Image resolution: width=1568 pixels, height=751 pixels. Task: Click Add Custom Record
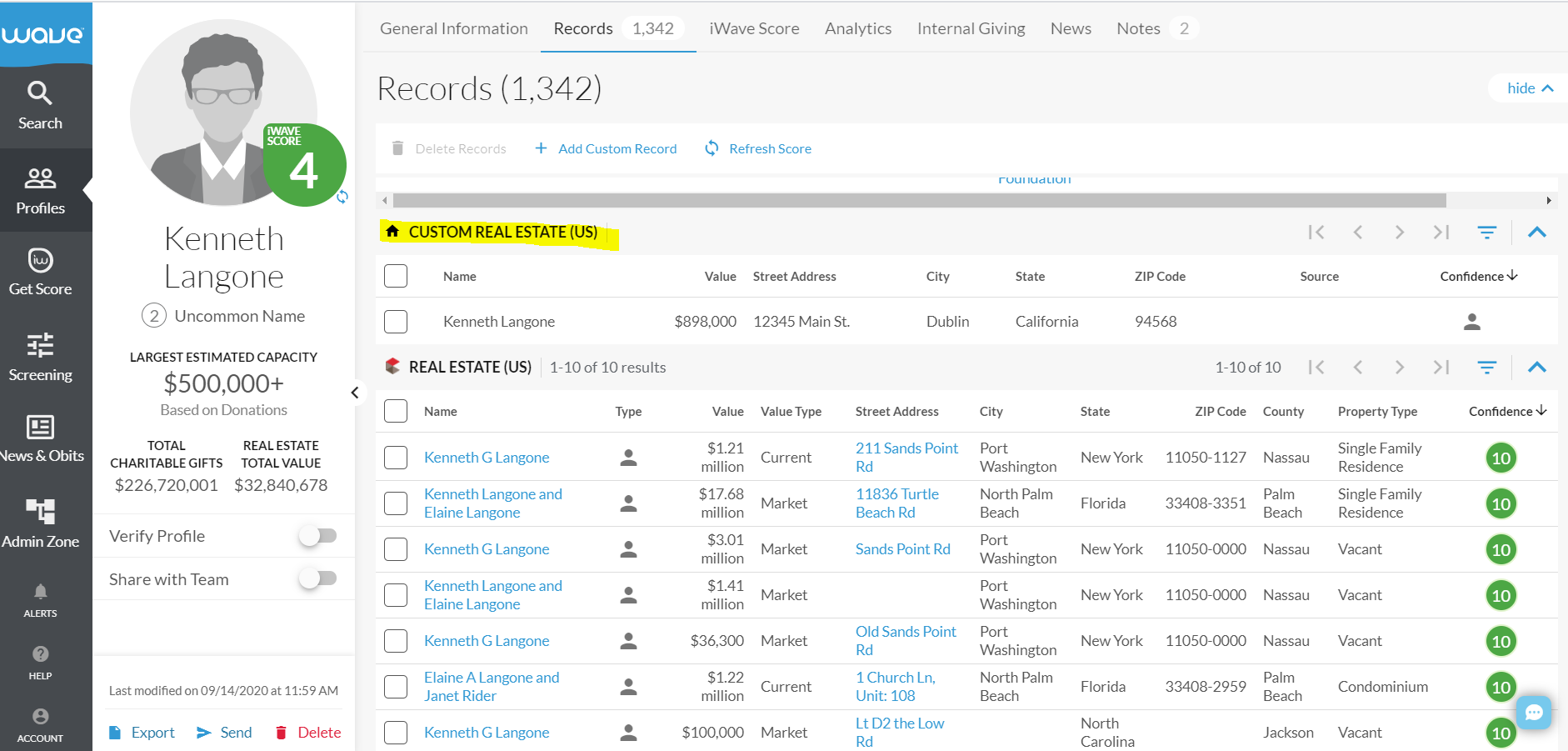[x=606, y=148]
